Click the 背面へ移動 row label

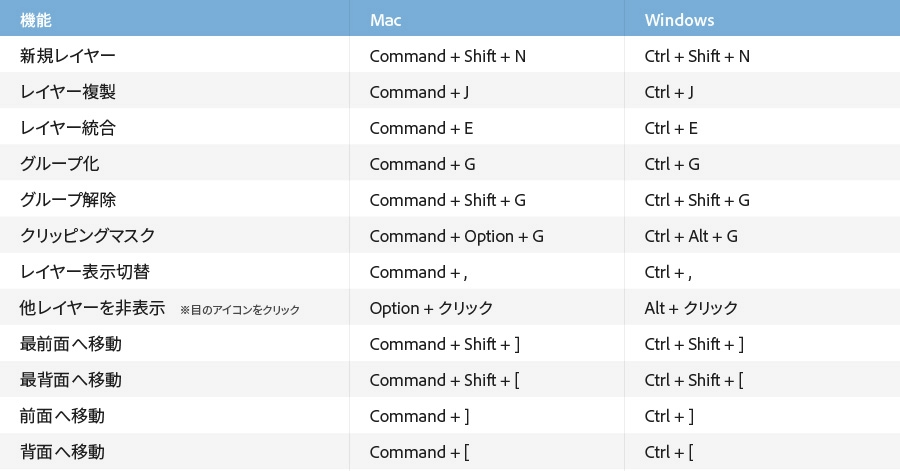(x=62, y=452)
